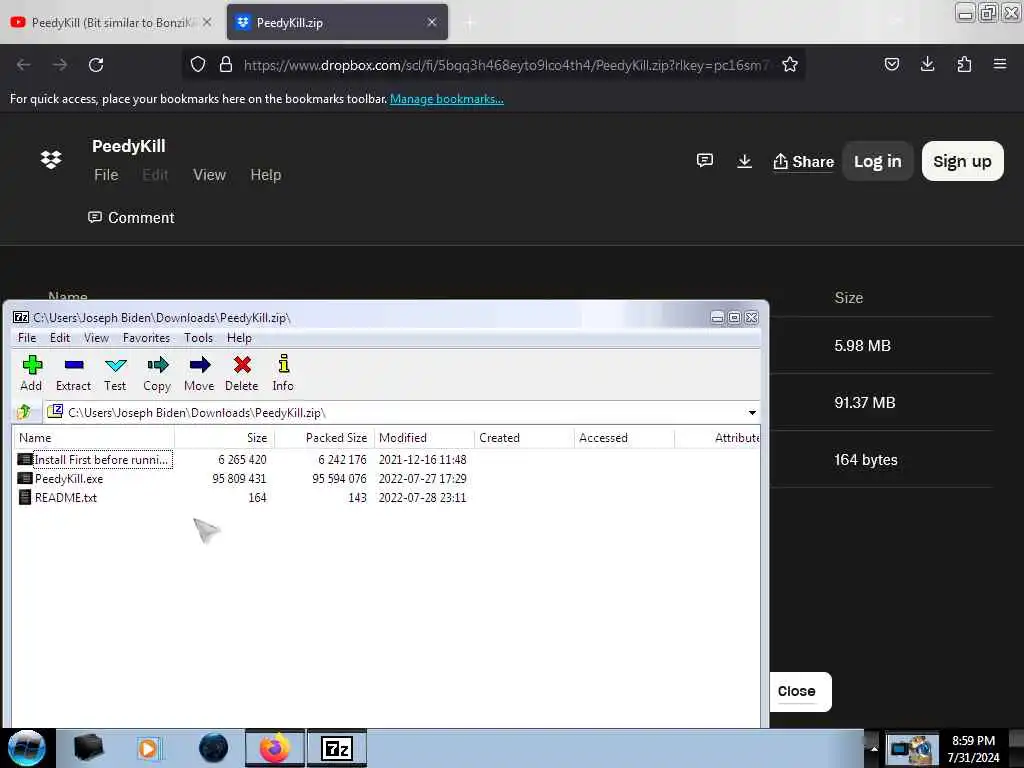Sort by the Accessed column header

[624, 438]
